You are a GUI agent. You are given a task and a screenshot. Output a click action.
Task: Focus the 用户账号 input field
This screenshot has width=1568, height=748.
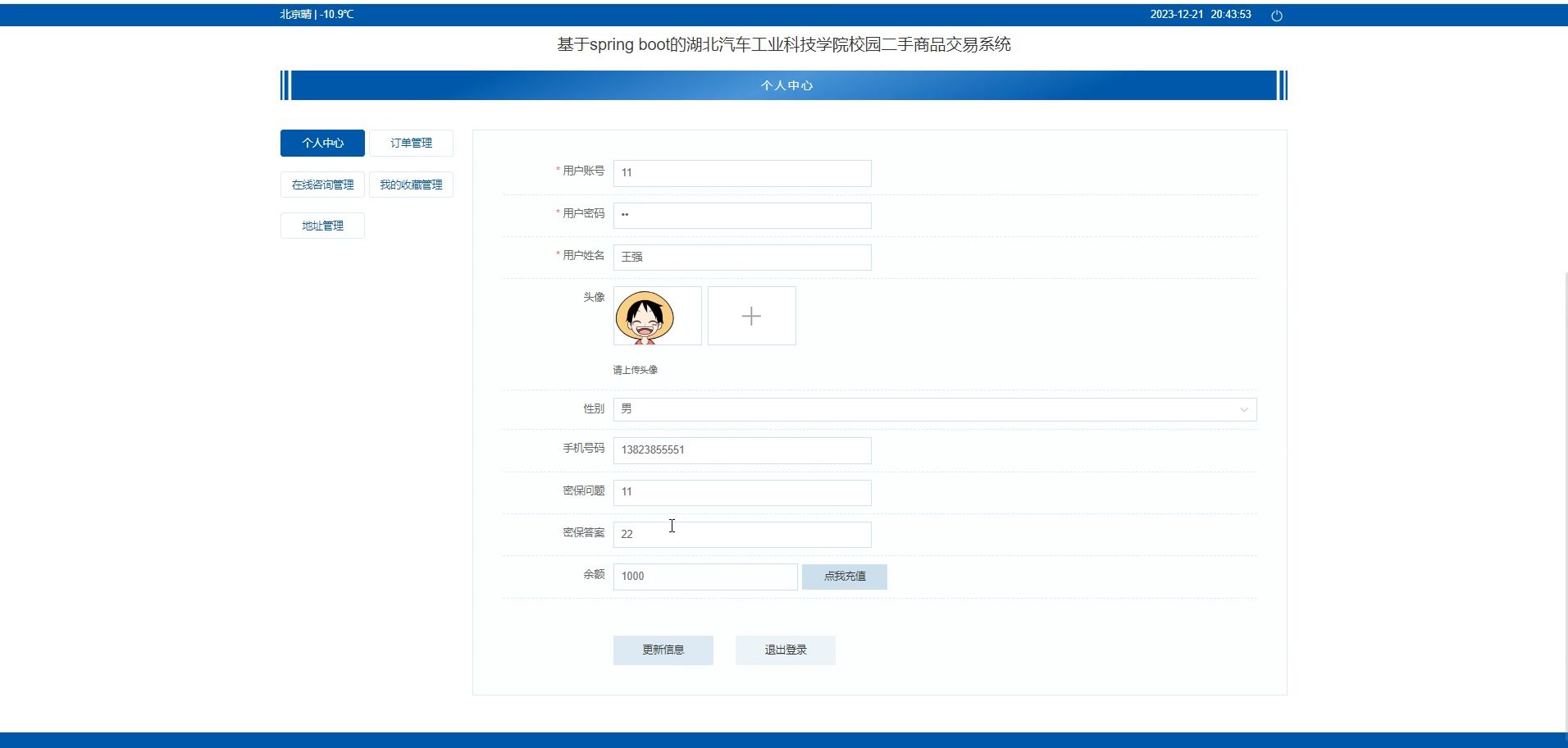[742, 173]
